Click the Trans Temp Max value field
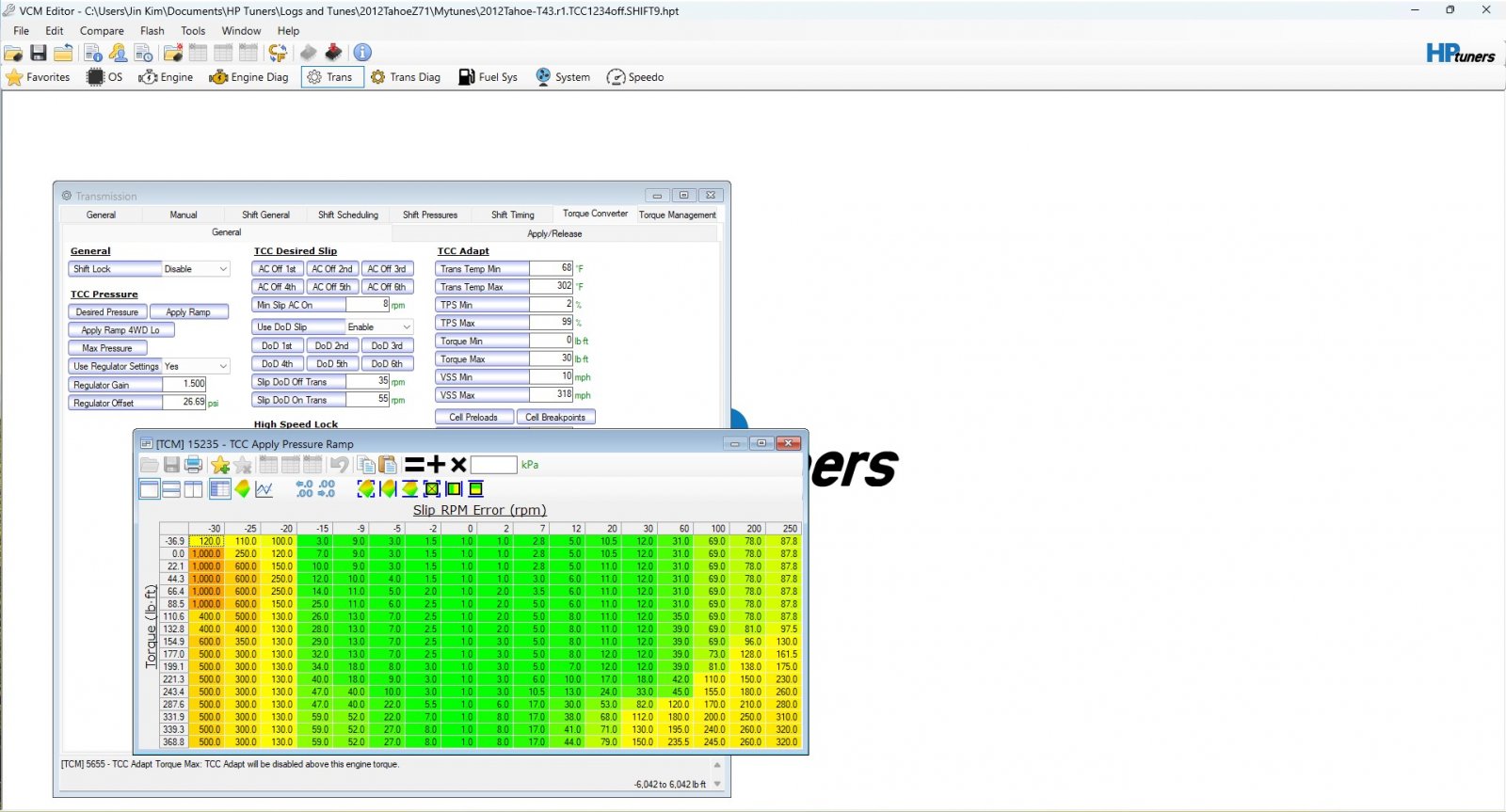 [552, 286]
